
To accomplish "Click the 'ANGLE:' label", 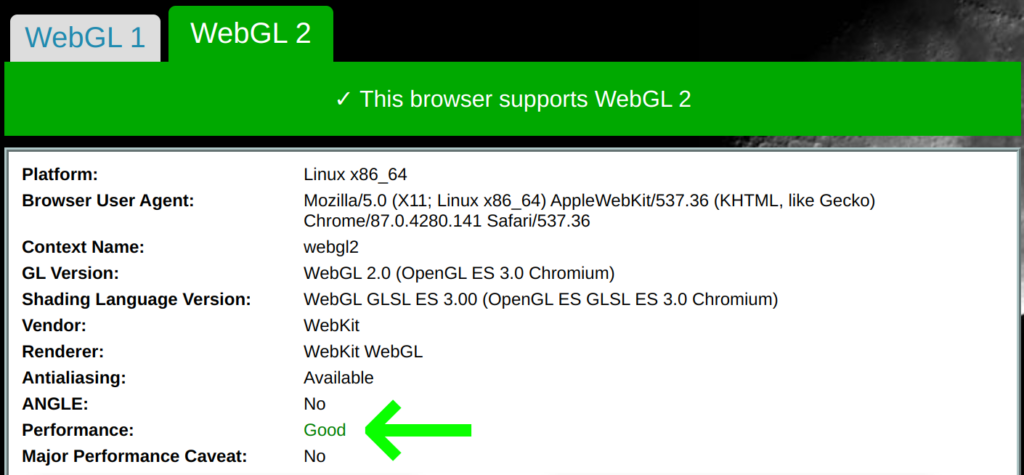I will [x=54, y=404].
